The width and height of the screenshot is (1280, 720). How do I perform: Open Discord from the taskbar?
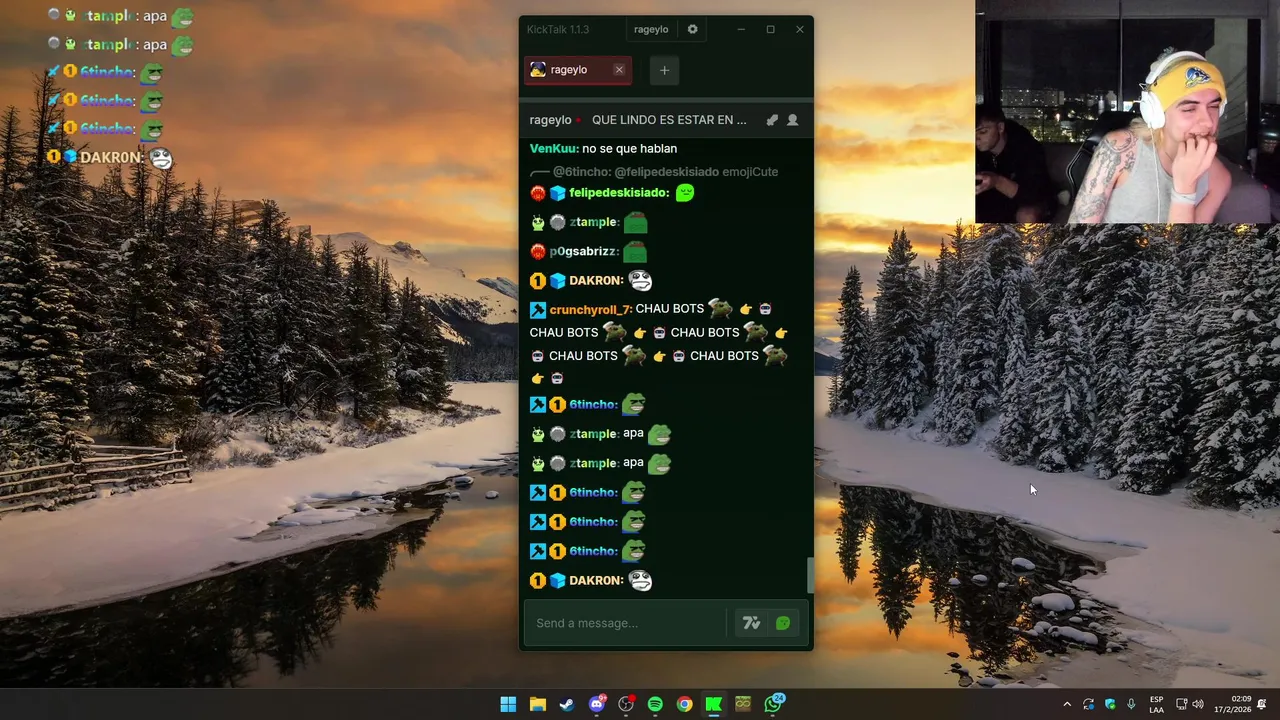(597, 704)
